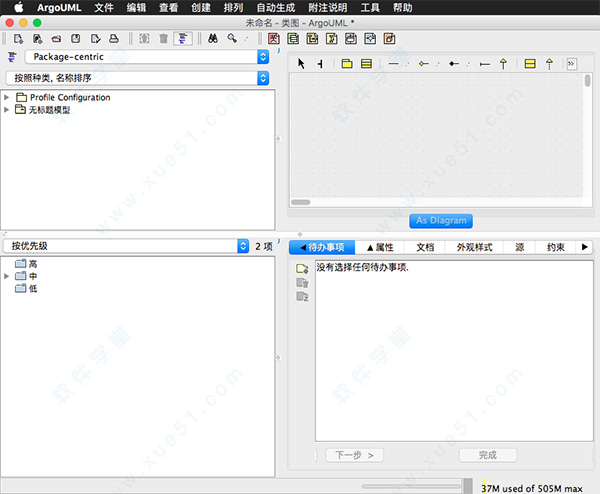Image resolution: width=600 pixels, height=494 pixels.
Task: Expand the Profile Configuration tree node
Action: tap(7, 98)
